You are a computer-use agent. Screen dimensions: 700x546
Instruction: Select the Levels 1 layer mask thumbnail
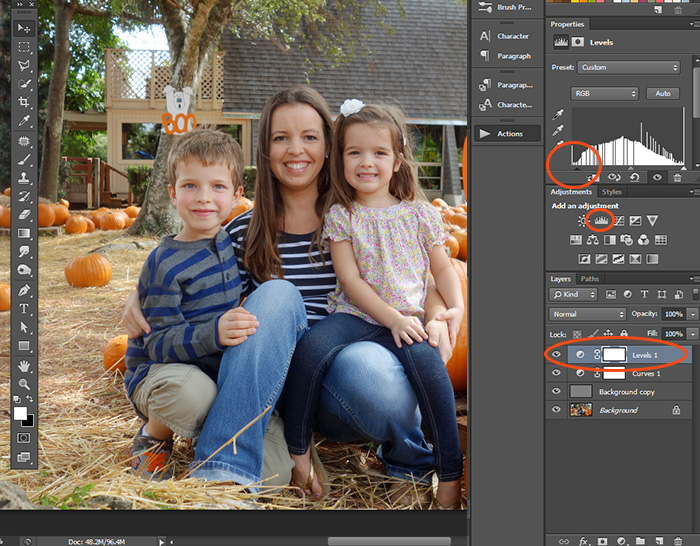point(614,354)
